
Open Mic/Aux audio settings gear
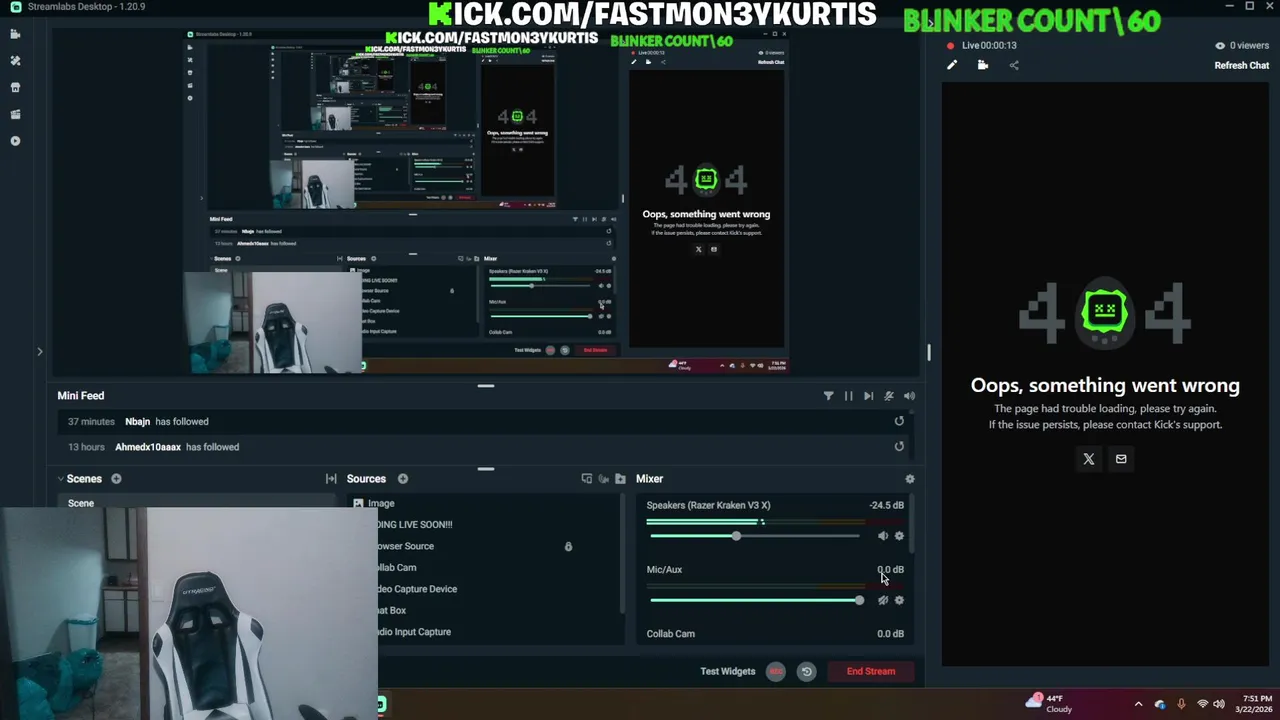pos(899,600)
